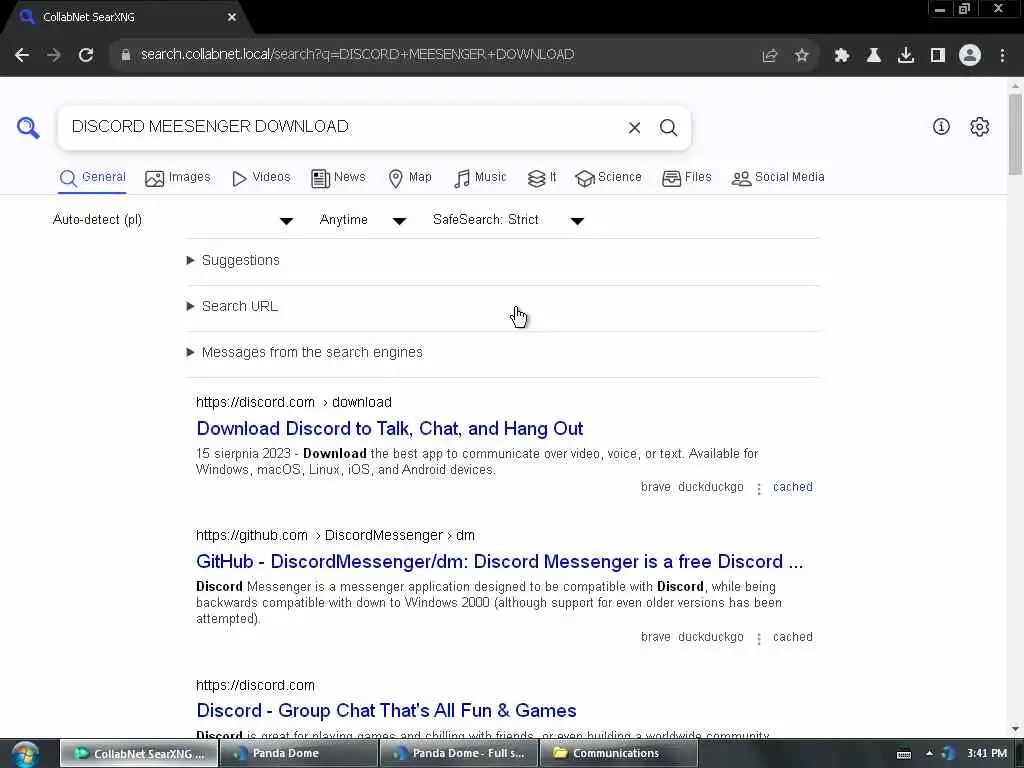Screen dimensions: 1024x768
Task: Open Download Discord to Talk, Chat link
Action: tap(389, 429)
